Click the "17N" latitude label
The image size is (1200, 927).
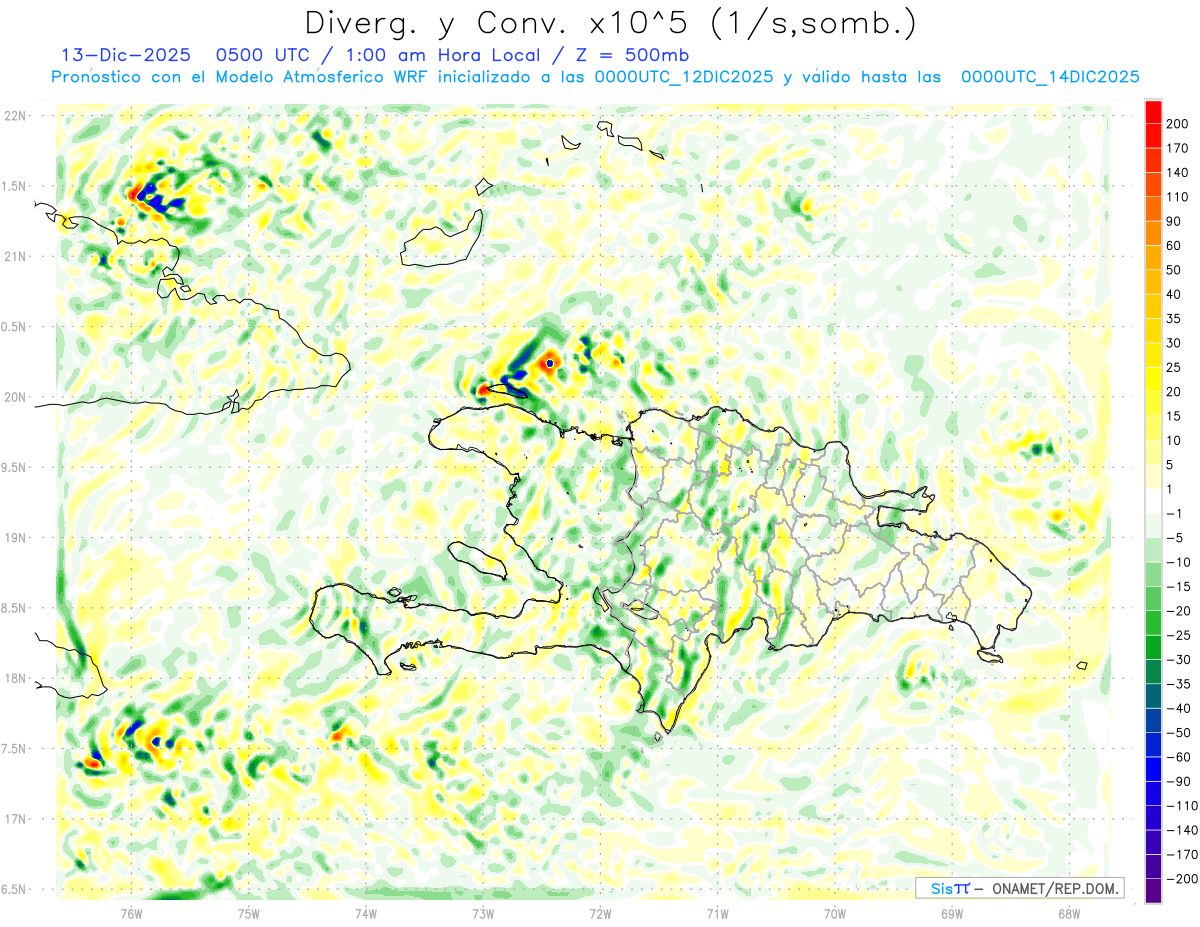click(x=15, y=819)
